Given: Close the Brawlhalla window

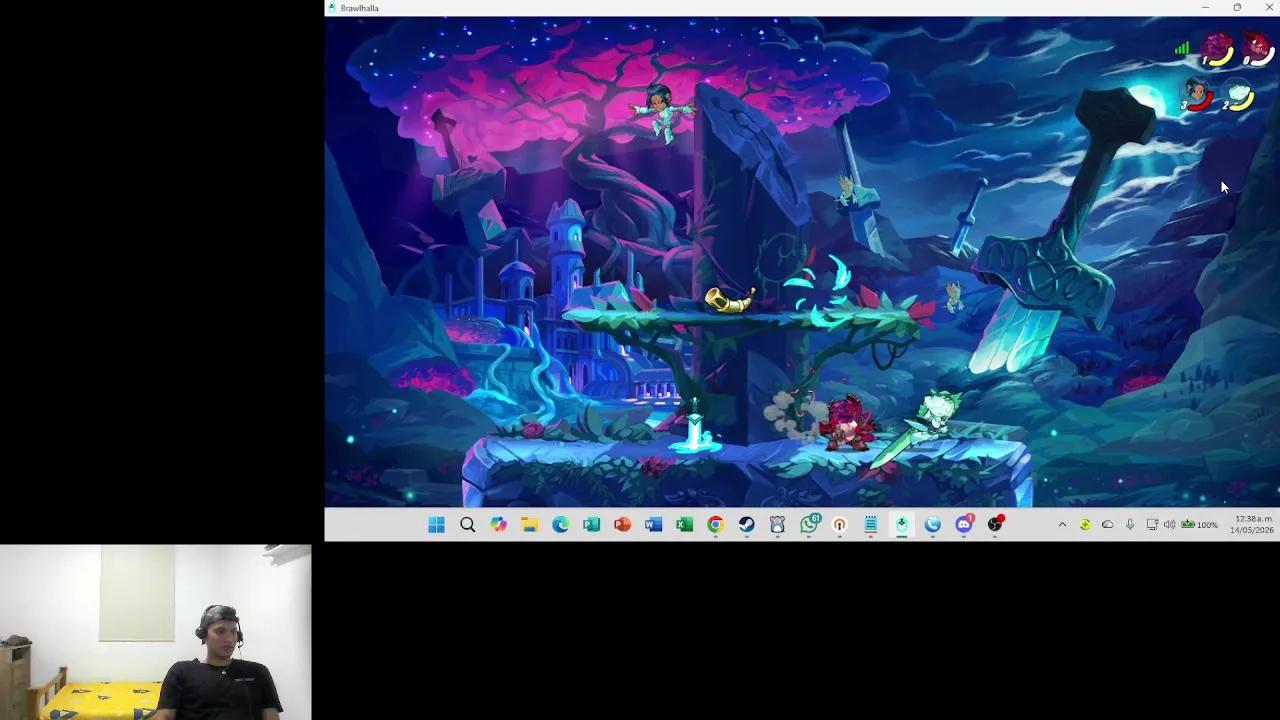Looking at the screenshot, I should click(x=1268, y=8).
